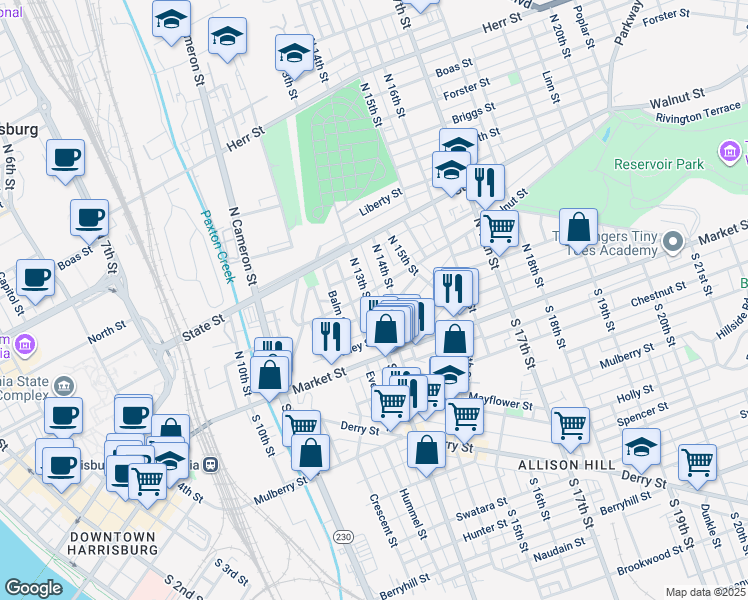Screen dimensions: 748x600
Task: Open school marker near S 19th St
Action: [642, 449]
